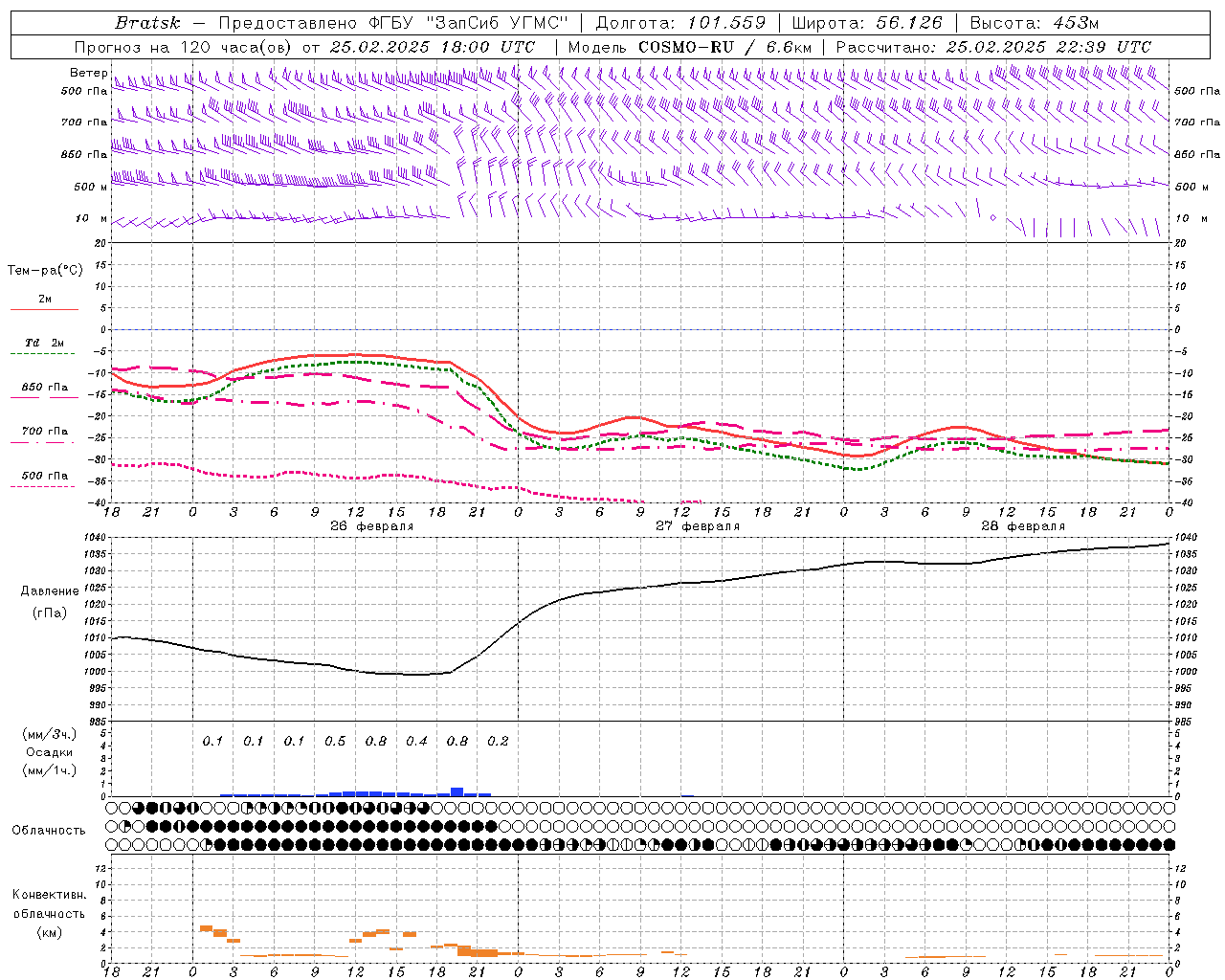Click the Облачность cloud cover row label
Screen dimensions: 1225x980
[49, 830]
